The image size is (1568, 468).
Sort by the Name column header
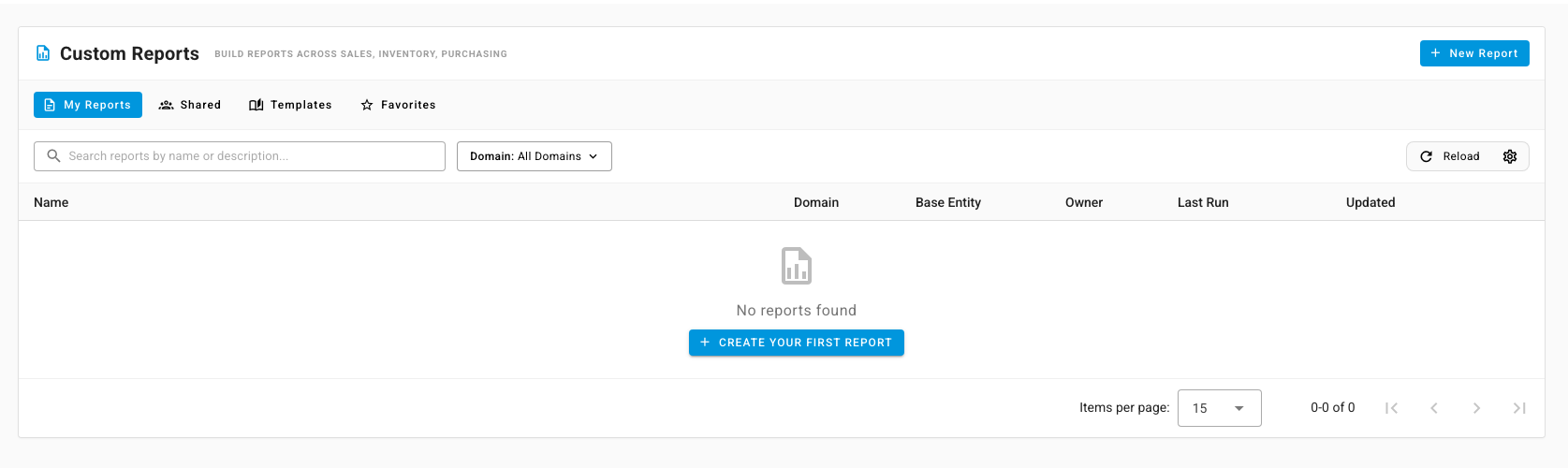tap(51, 202)
